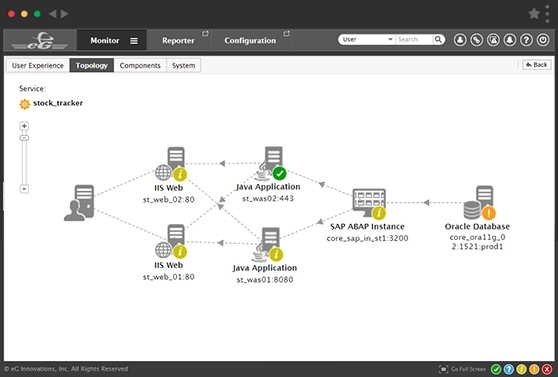Click the st_was01:8080 label
Image resolution: width=558 pixels, height=377 pixels.
(x=265, y=280)
